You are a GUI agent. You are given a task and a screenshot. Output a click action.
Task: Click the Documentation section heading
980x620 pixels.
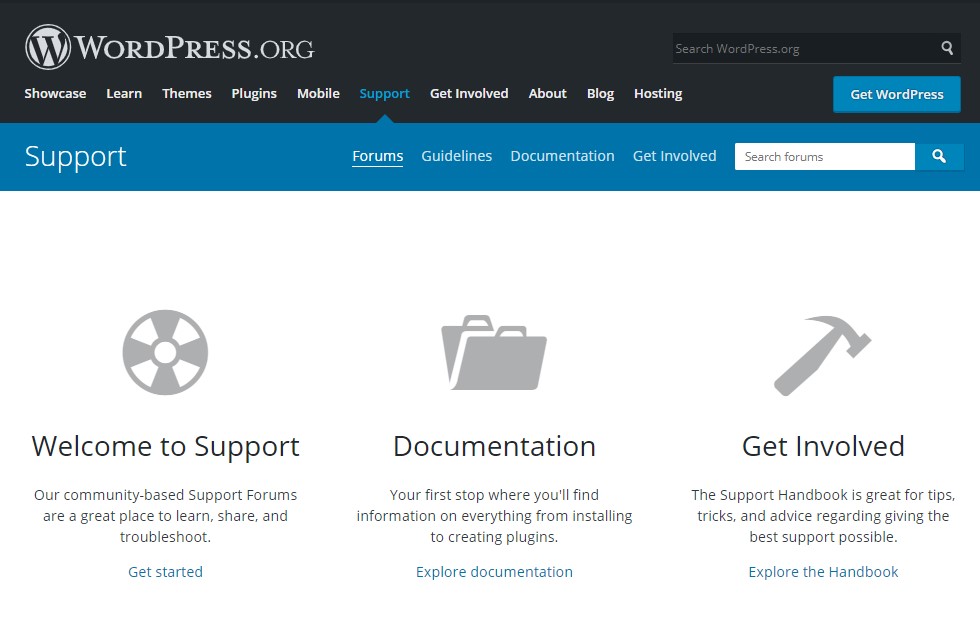(x=494, y=447)
